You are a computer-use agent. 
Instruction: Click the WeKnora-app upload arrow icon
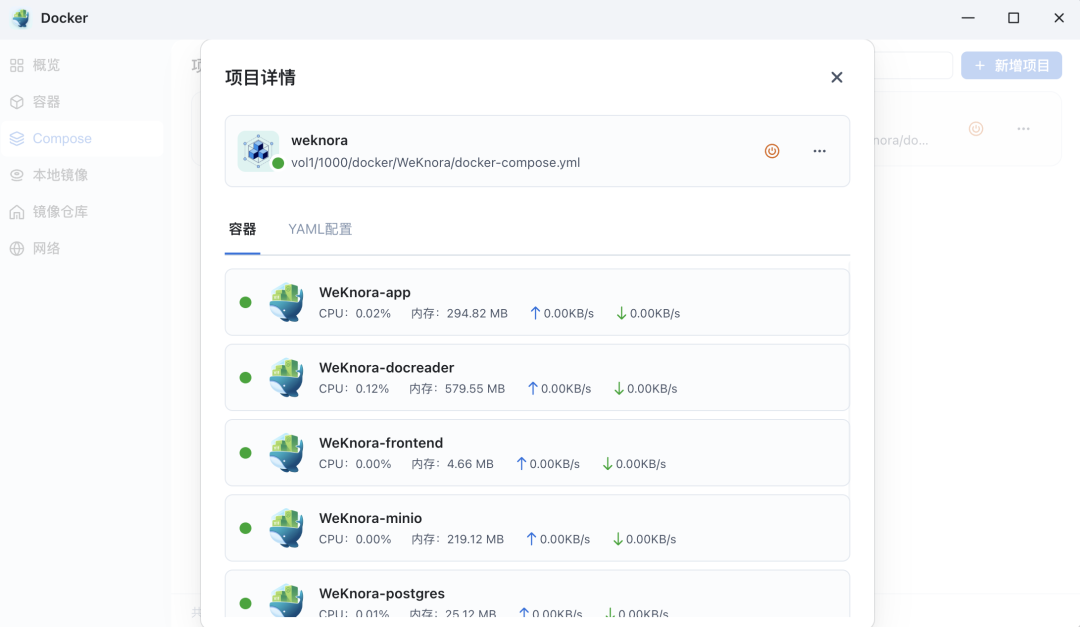535,313
